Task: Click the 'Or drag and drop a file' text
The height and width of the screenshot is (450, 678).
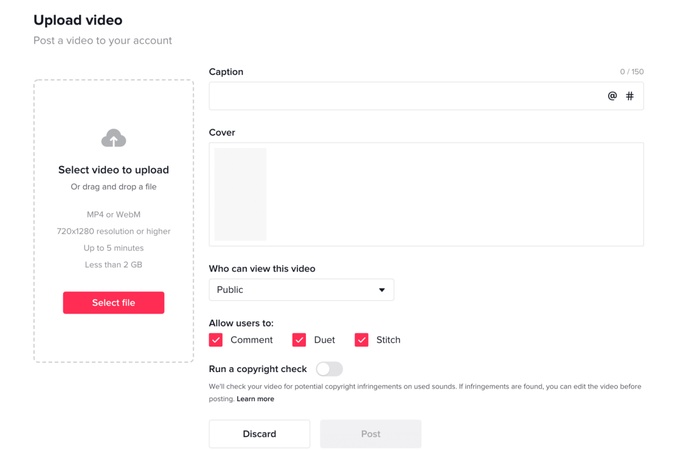Action: point(113,187)
